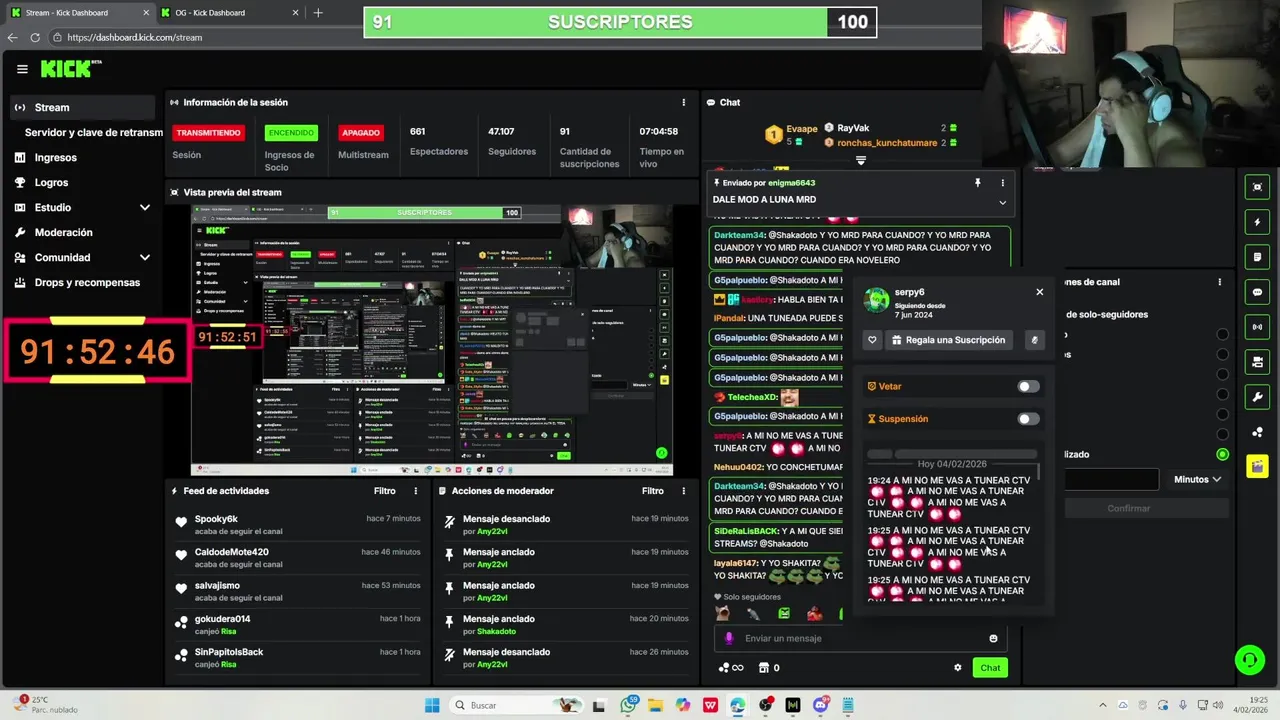Image resolution: width=1280 pixels, height=720 pixels.
Task: Click the stream preview thumbnail
Action: [x=432, y=340]
